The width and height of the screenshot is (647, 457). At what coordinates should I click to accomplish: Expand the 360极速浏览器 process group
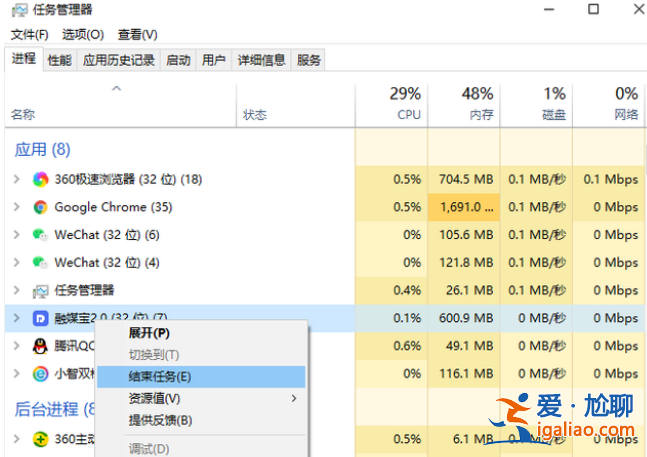coord(16,180)
